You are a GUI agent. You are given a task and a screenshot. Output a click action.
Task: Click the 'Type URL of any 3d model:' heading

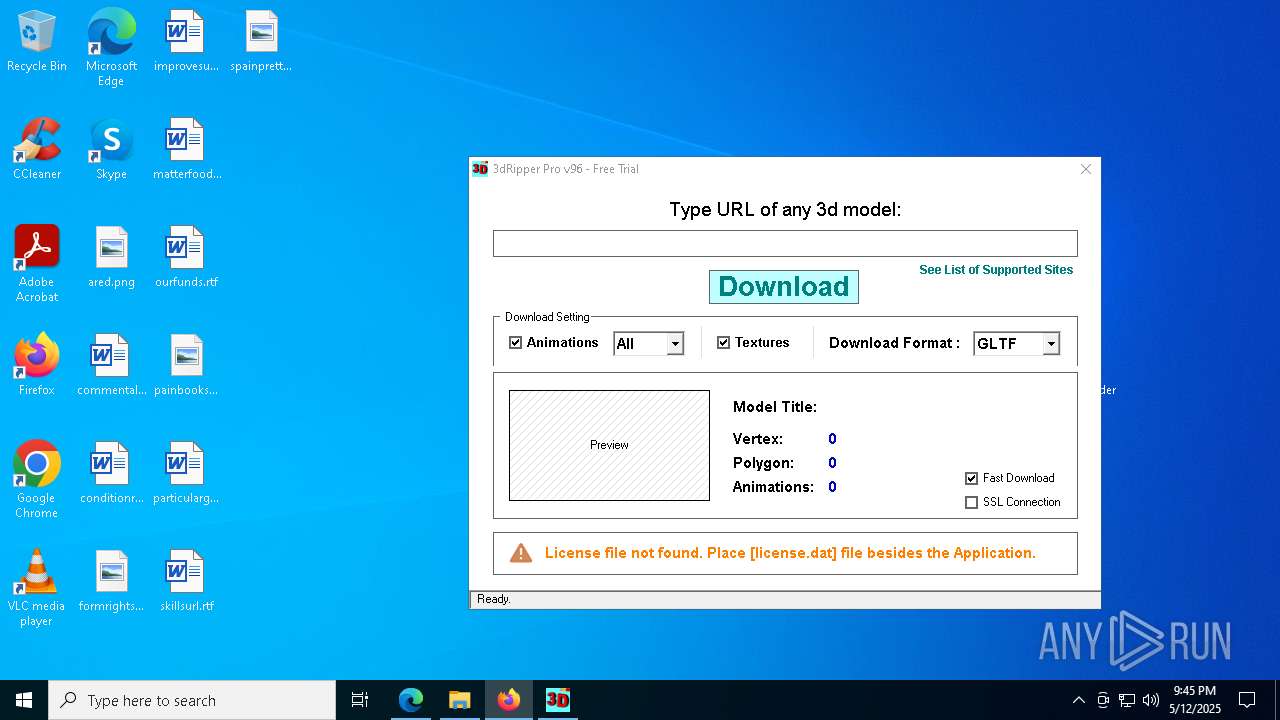tap(785, 210)
